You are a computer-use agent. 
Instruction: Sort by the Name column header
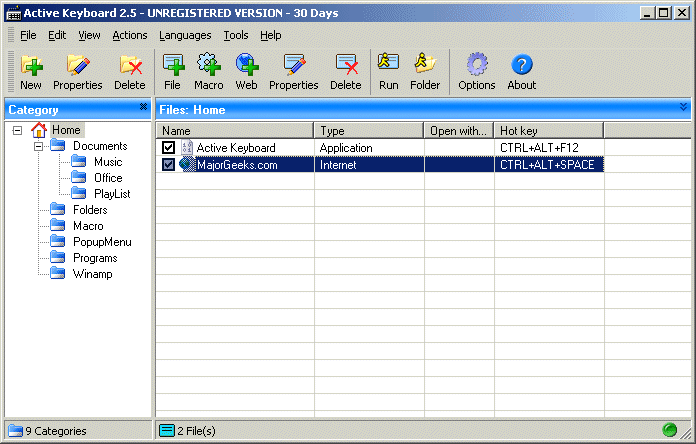[x=235, y=131]
